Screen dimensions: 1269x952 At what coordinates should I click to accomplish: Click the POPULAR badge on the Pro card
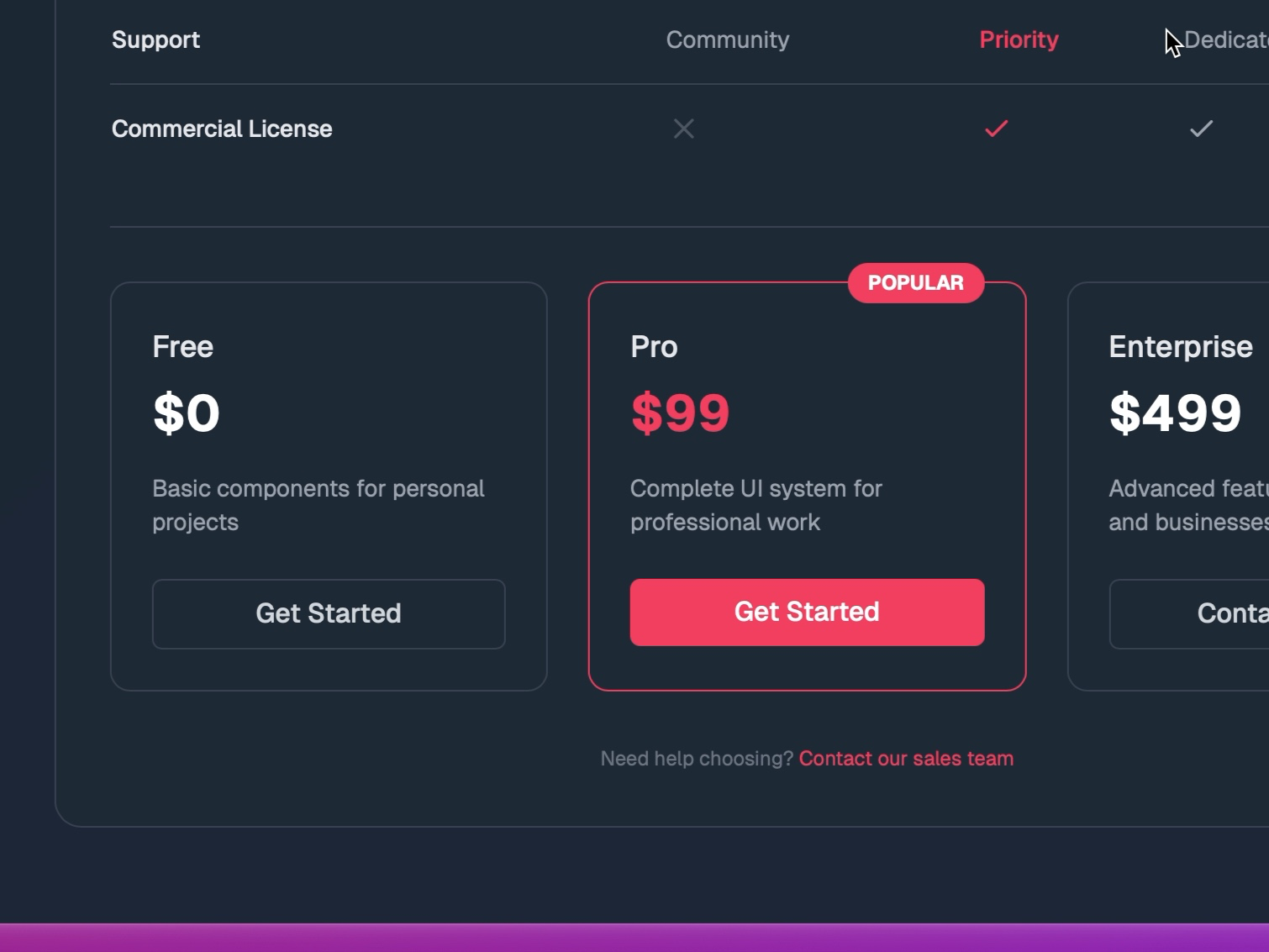point(915,283)
